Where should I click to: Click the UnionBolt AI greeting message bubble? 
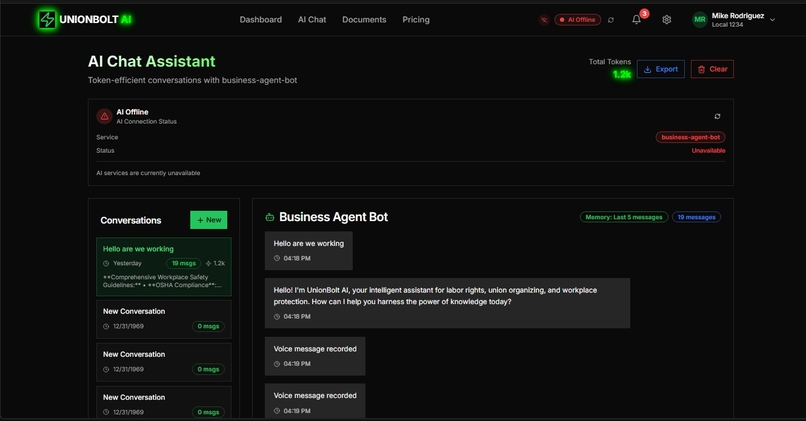pos(447,303)
